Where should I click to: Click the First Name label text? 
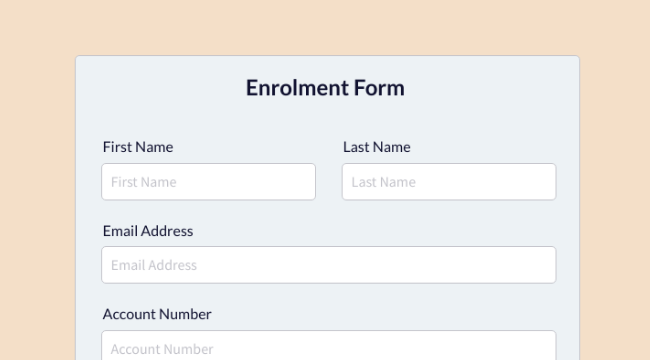click(138, 147)
